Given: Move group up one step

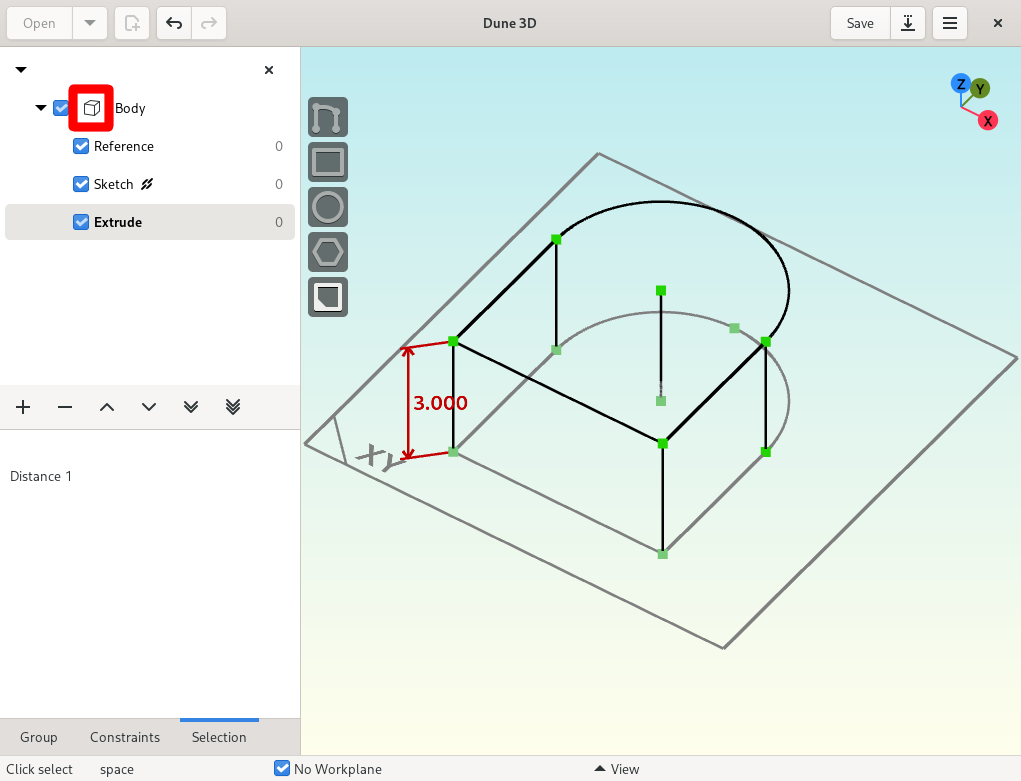Looking at the screenshot, I should point(107,407).
